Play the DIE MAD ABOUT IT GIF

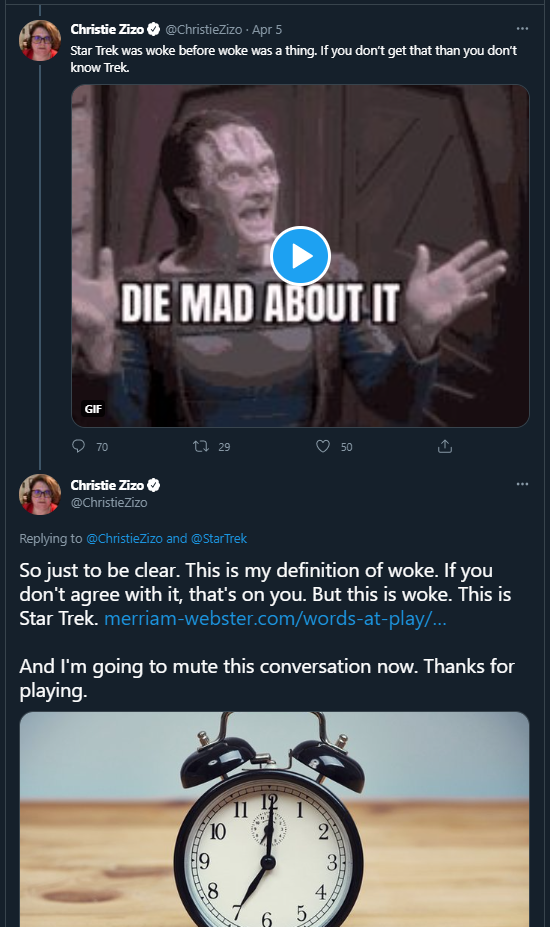coord(300,255)
